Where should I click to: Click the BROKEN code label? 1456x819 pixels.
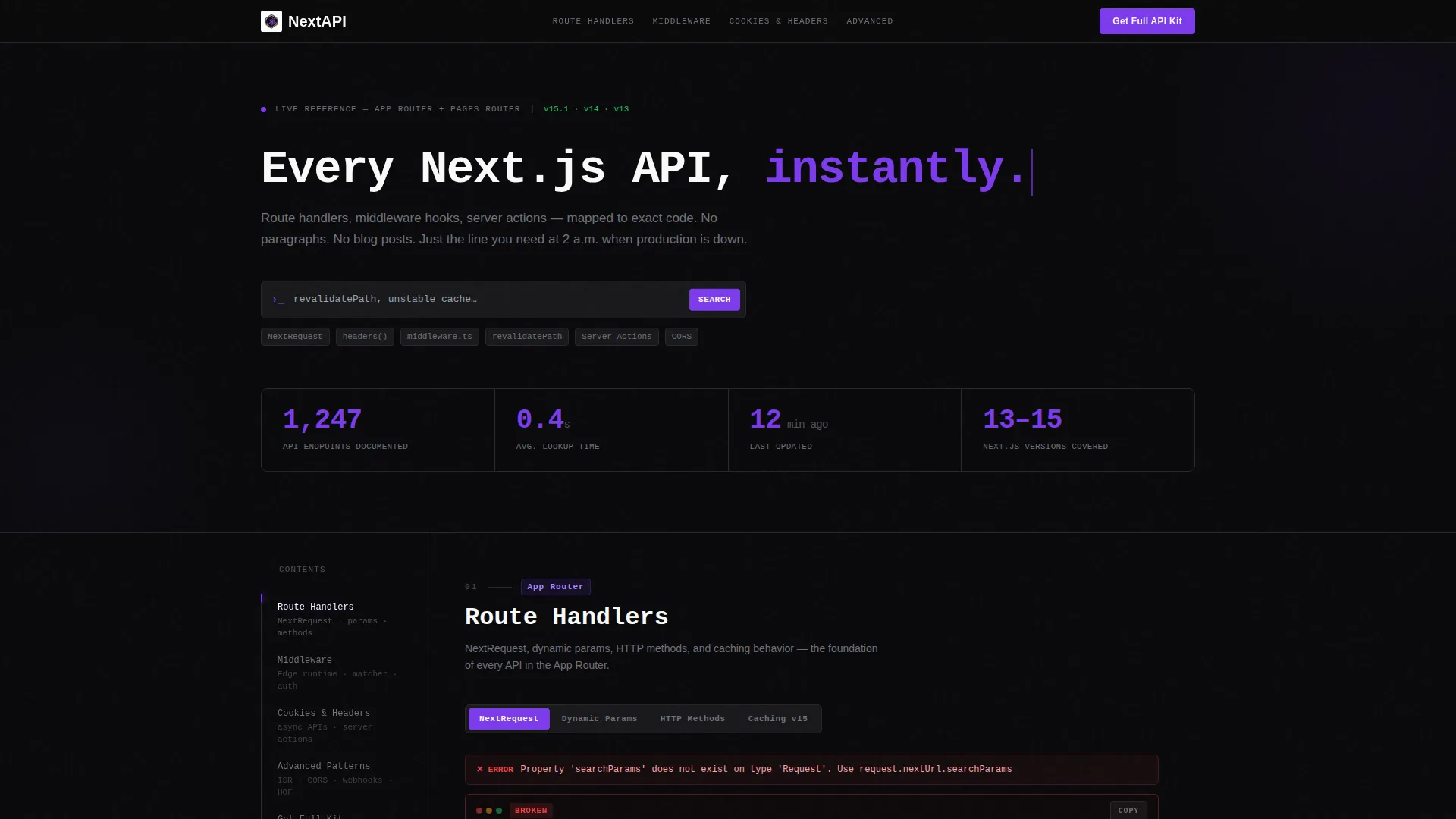(531, 811)
